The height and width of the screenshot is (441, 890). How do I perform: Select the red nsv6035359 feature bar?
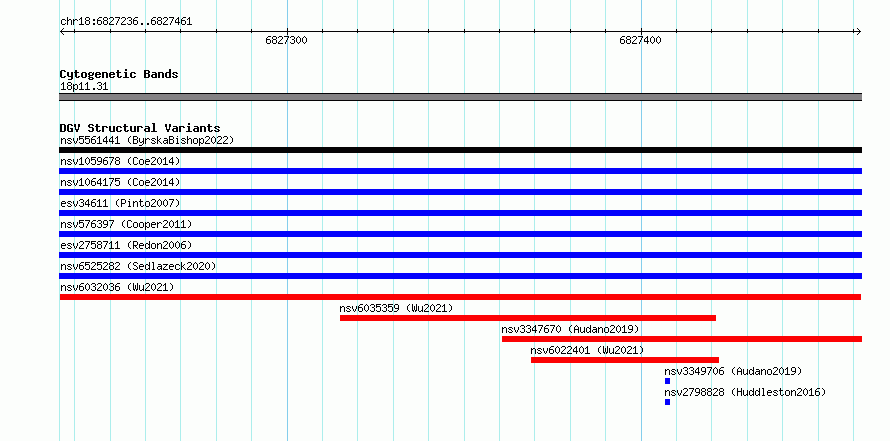528,318
